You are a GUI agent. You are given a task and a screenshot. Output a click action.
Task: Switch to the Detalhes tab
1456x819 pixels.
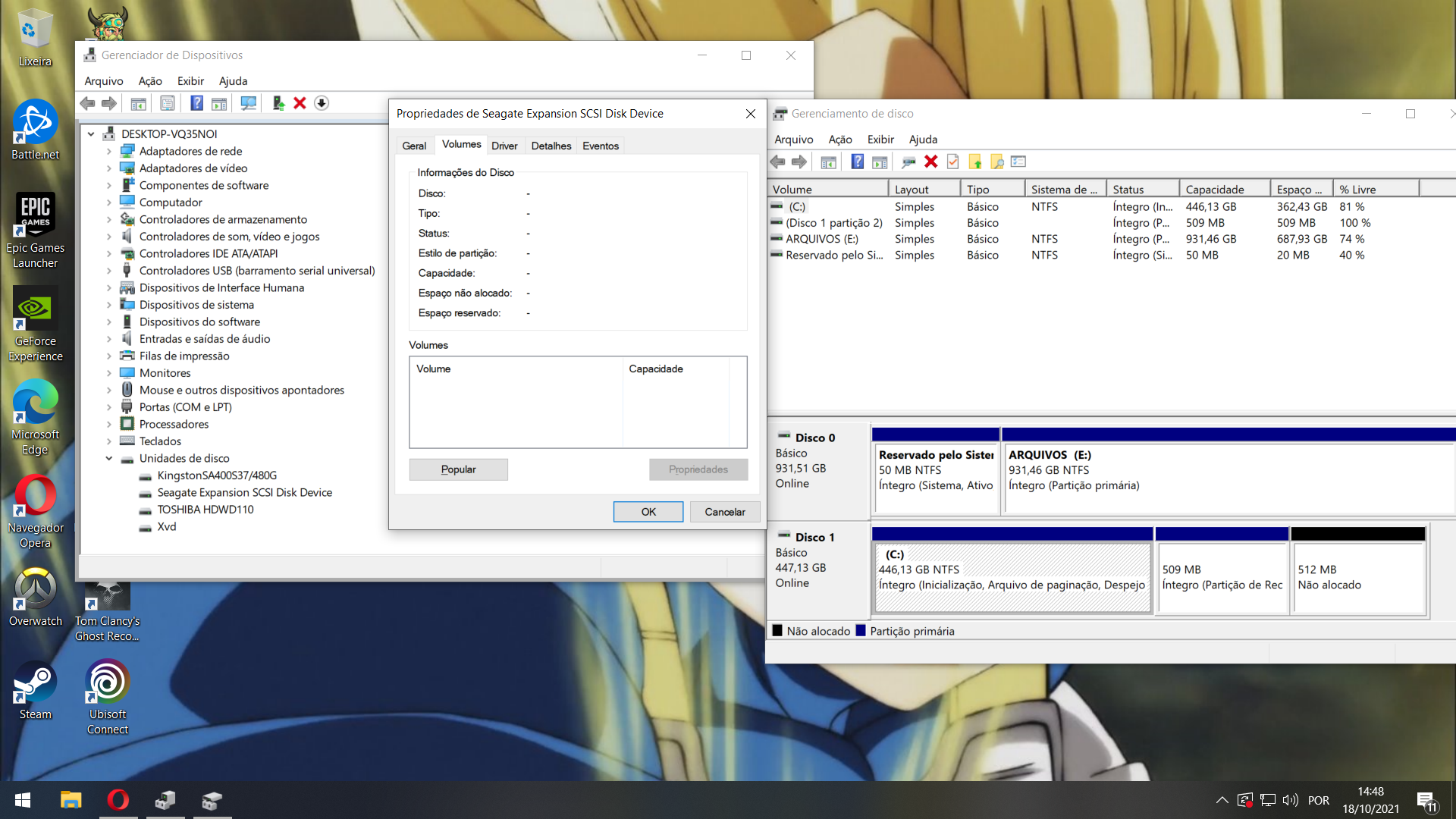(x=551, y=146)
